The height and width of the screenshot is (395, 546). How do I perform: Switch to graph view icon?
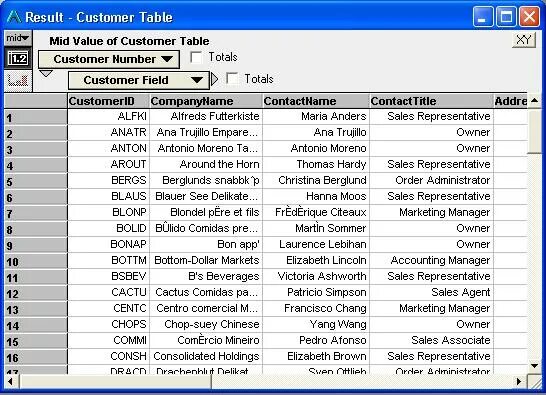(18, 81)
